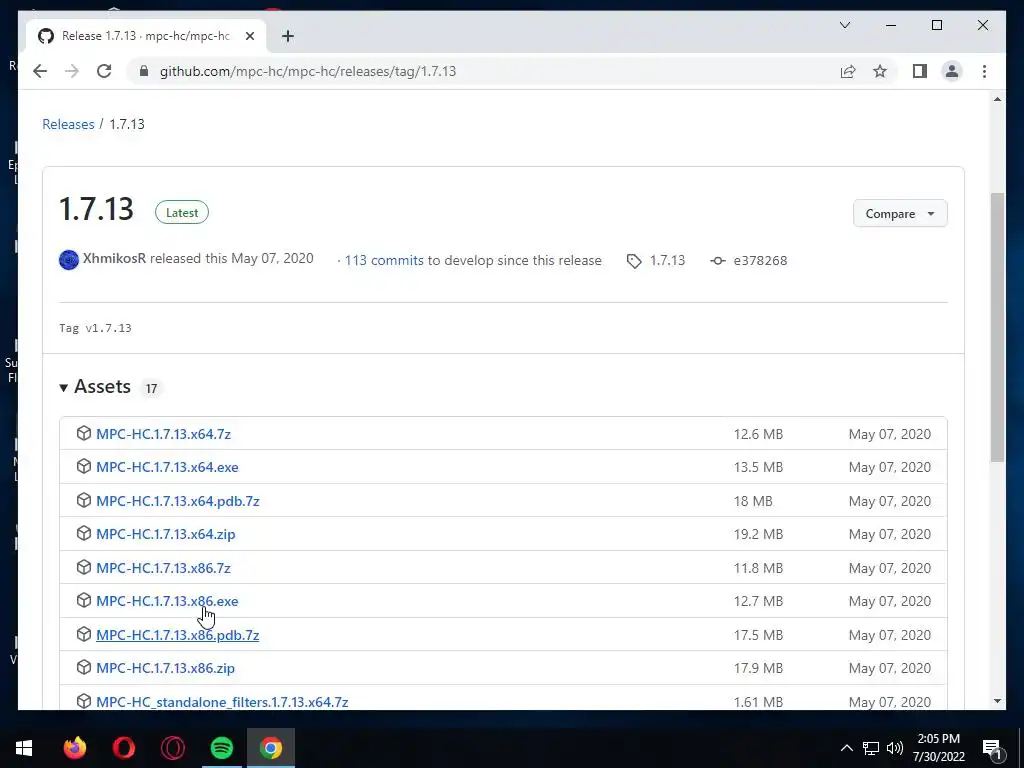Click the 1.7.13 tag icon

[x=634, y=261]
